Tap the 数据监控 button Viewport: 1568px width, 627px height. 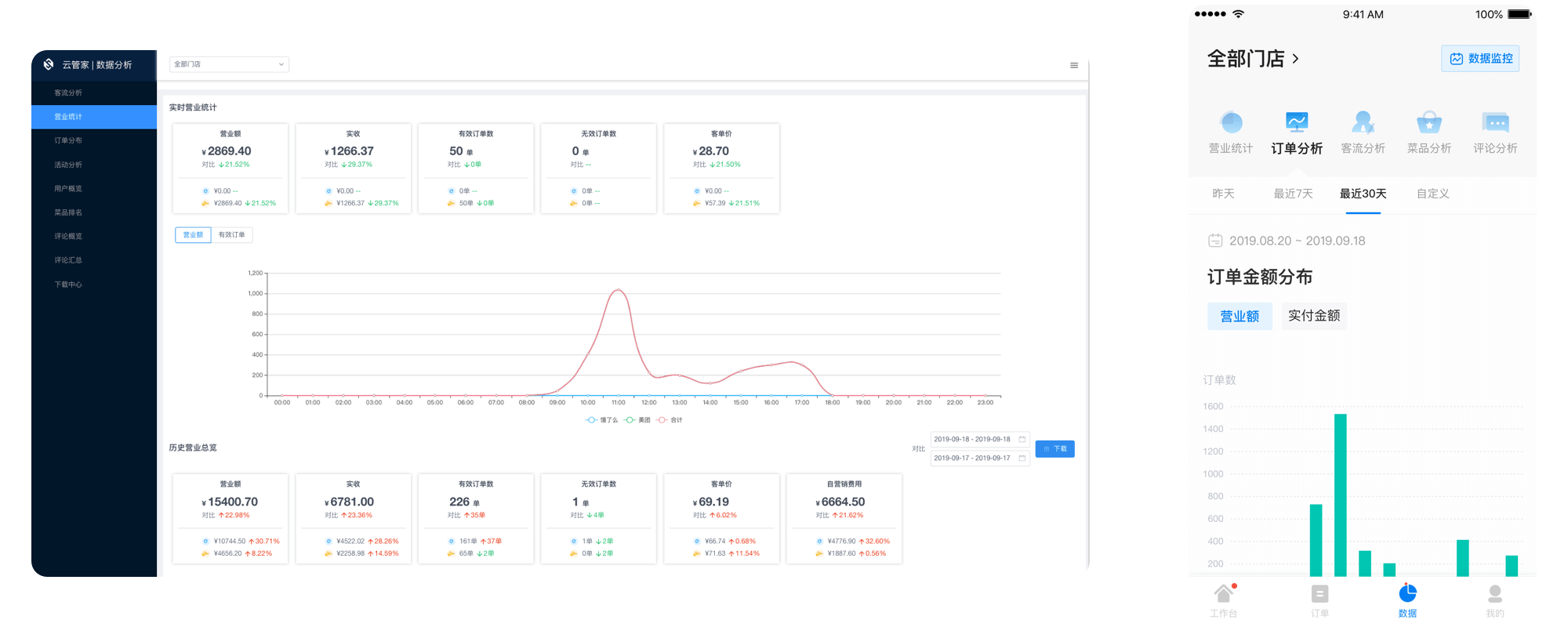tap(1479, 59)
